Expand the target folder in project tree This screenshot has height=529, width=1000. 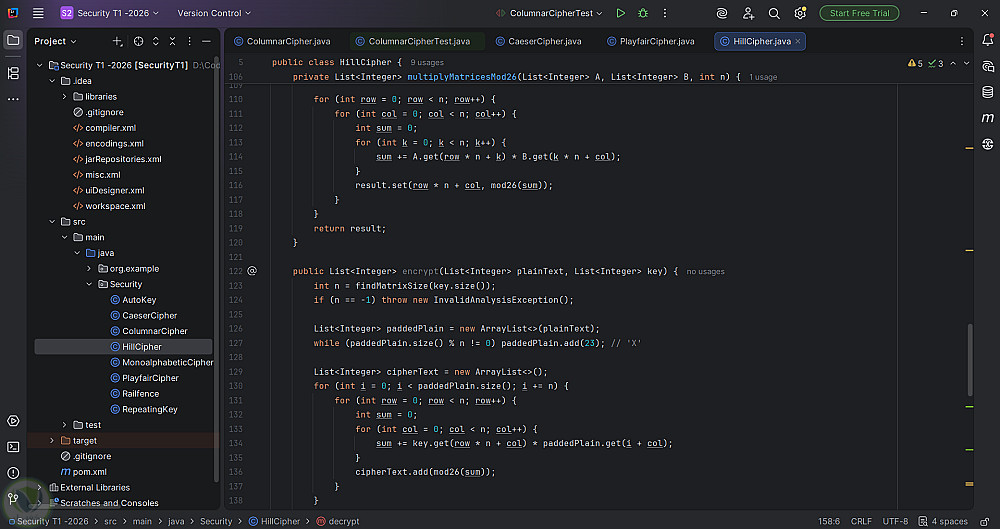(x=52, y=440)
